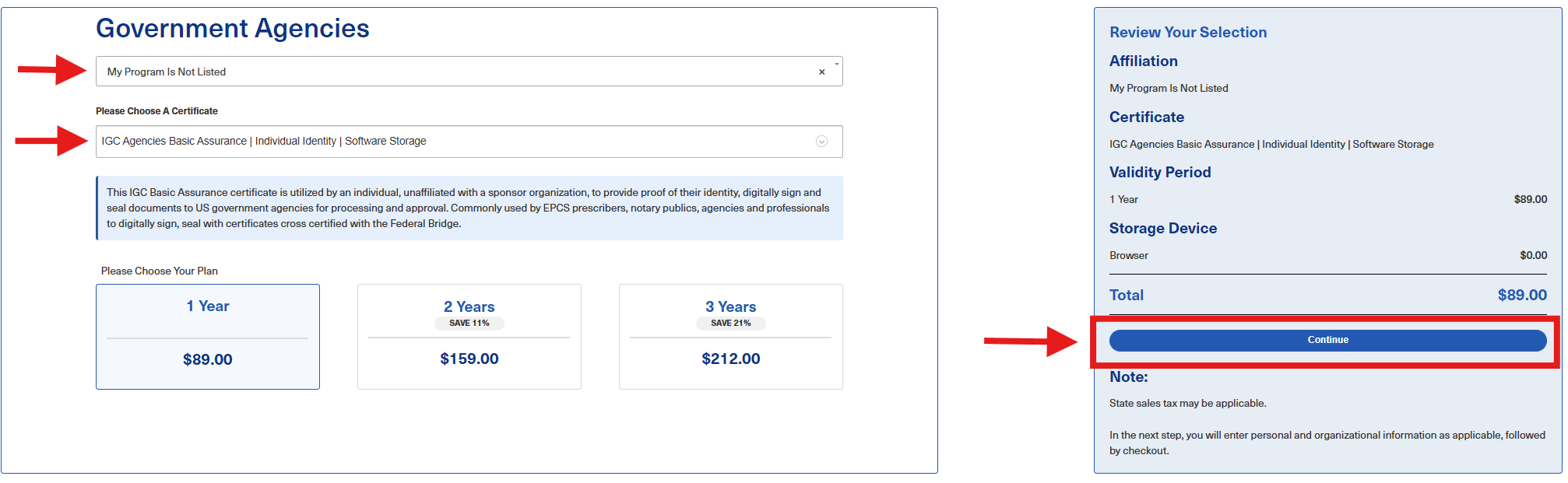Click the Continue button
The height and width of the screenshot is (483, 1568).
click(x=1327, y=340)
